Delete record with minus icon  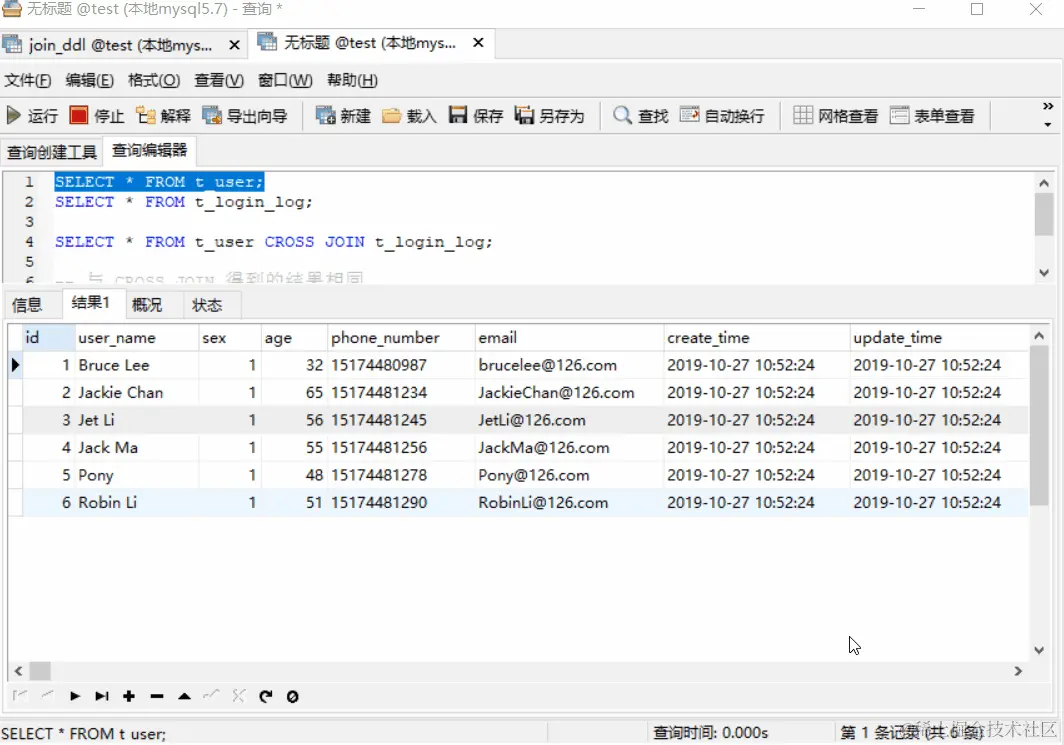tap(157, 696)
